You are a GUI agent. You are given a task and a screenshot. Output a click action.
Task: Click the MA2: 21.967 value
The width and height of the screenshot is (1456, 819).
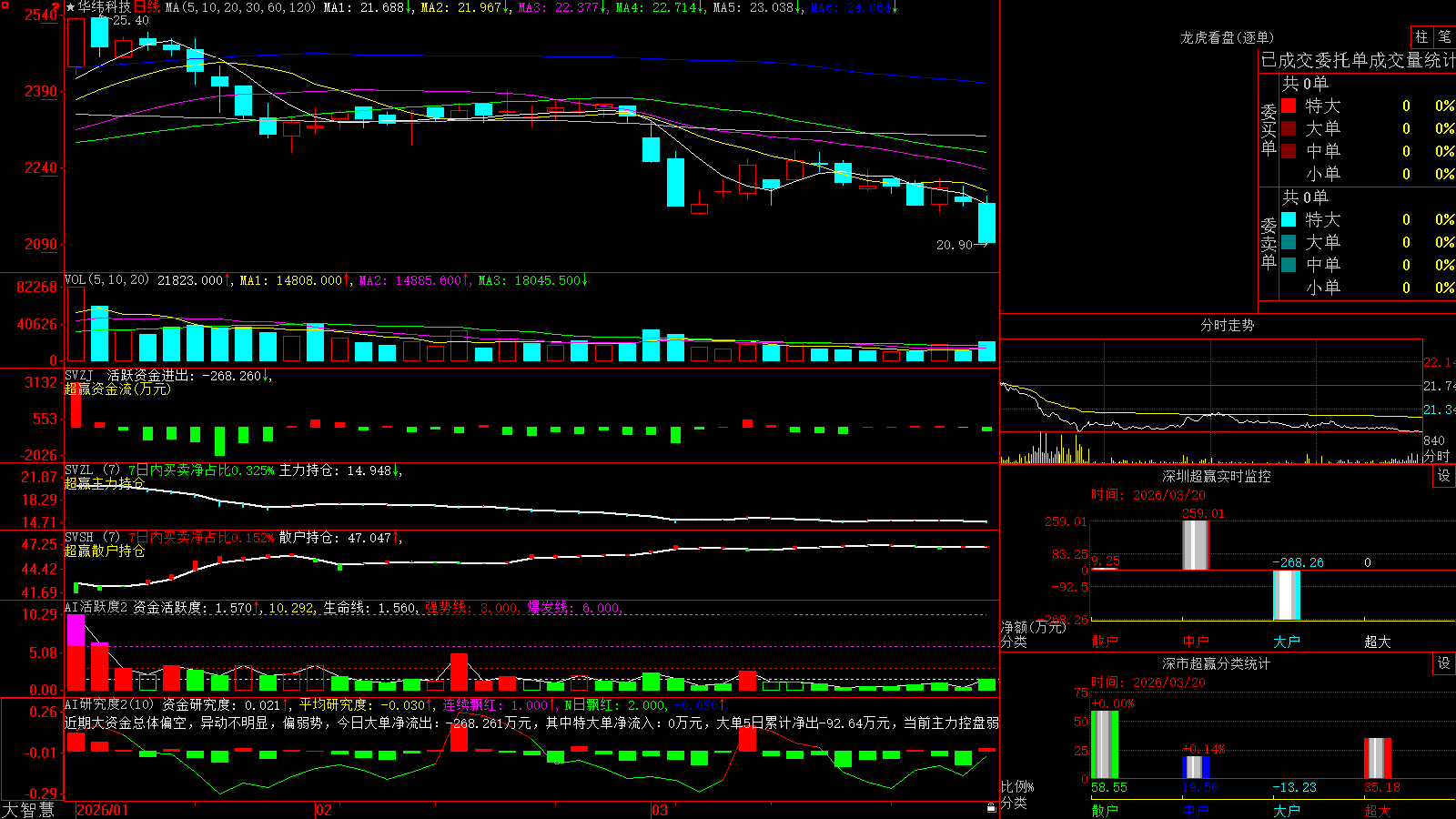[465, 7]
